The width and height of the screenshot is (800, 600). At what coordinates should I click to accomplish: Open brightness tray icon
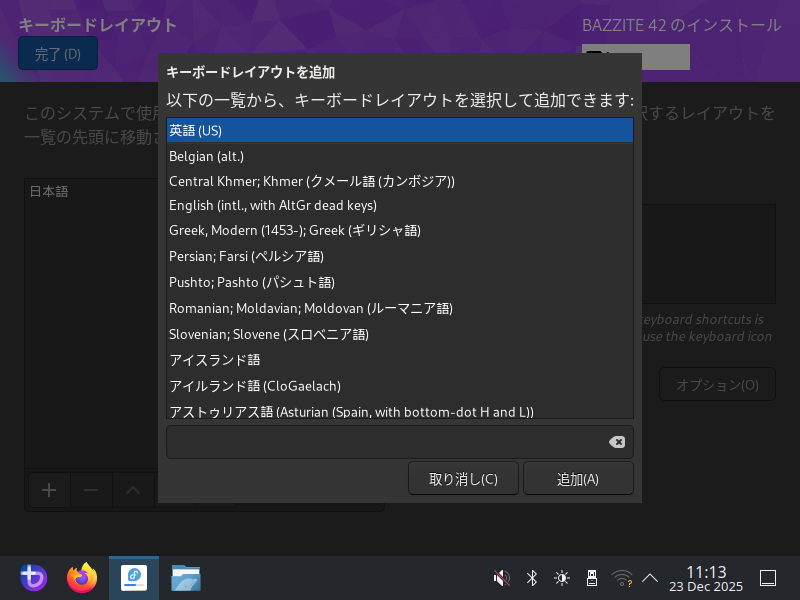point(562,578)
